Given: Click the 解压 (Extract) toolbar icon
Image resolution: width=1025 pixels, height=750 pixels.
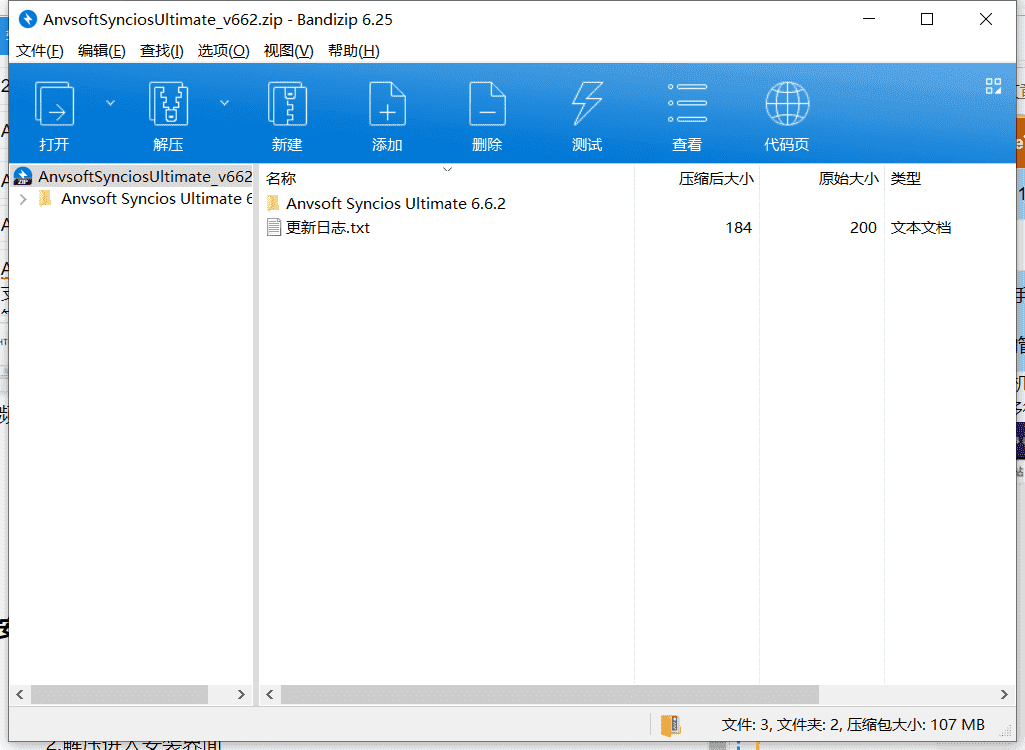Looking at the screenshot, I should 169,103.
